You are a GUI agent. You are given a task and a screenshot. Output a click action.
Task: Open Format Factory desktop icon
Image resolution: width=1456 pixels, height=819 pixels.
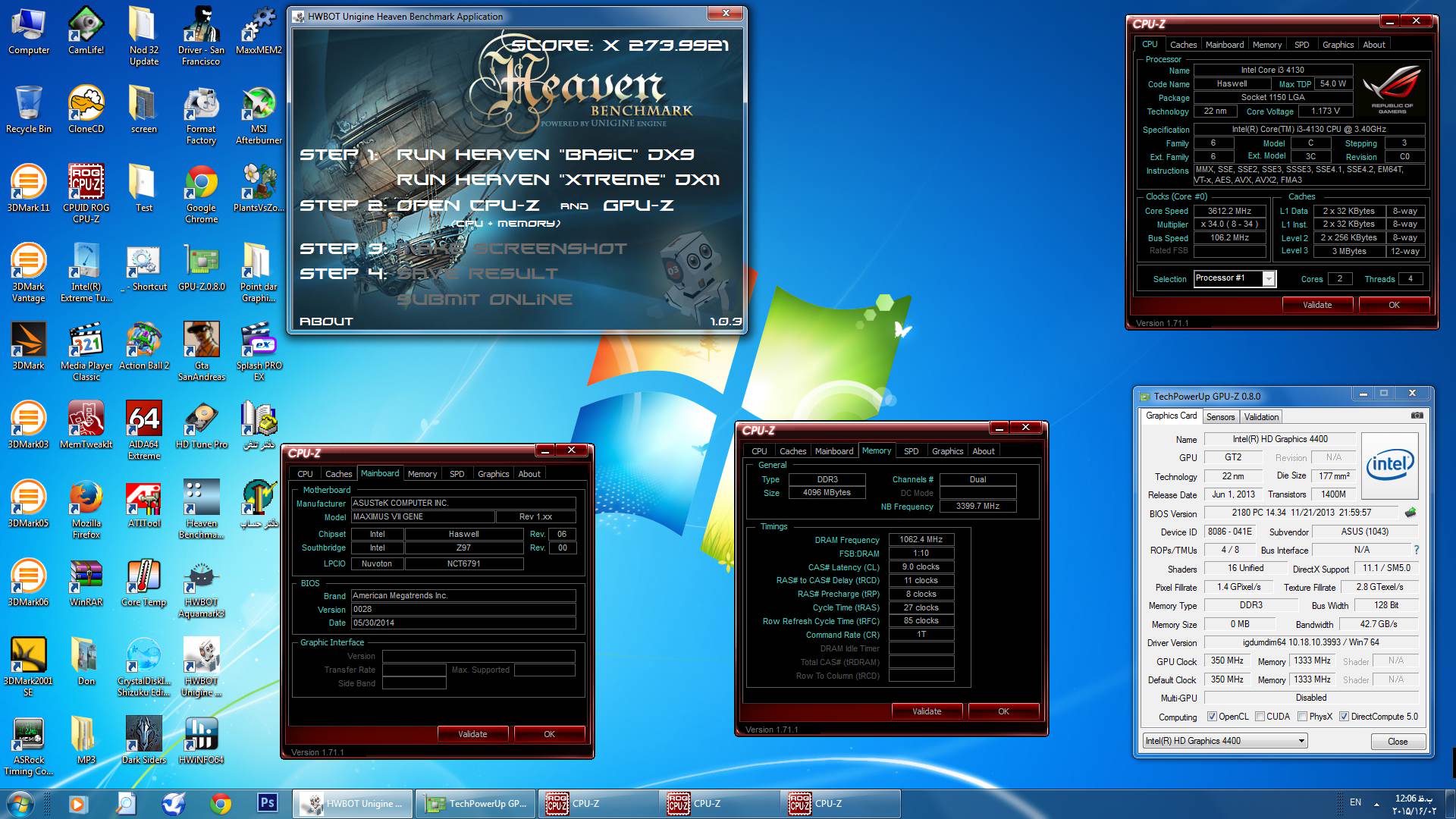click(x=201, y=115)
